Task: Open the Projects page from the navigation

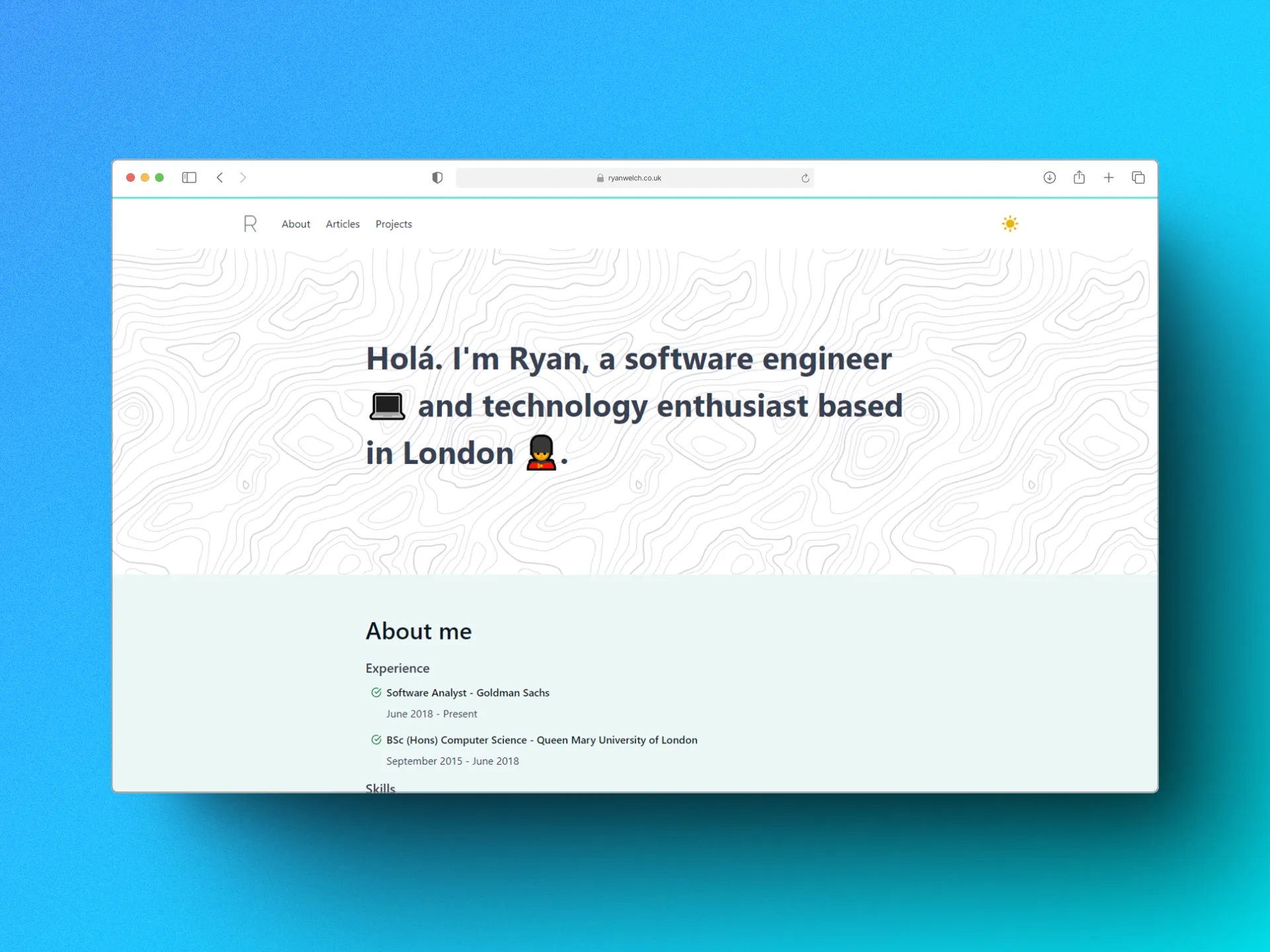Action: click(394, 224)
